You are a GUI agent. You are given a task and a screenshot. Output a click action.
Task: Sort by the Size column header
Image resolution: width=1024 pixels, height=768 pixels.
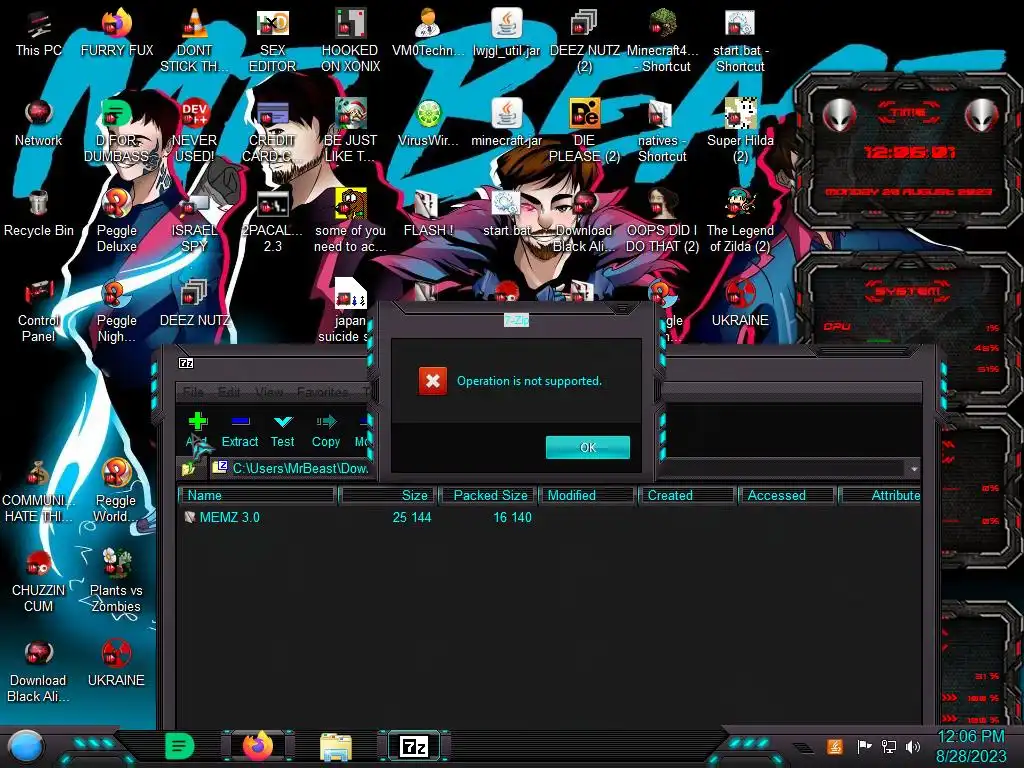tap(387, 496)
